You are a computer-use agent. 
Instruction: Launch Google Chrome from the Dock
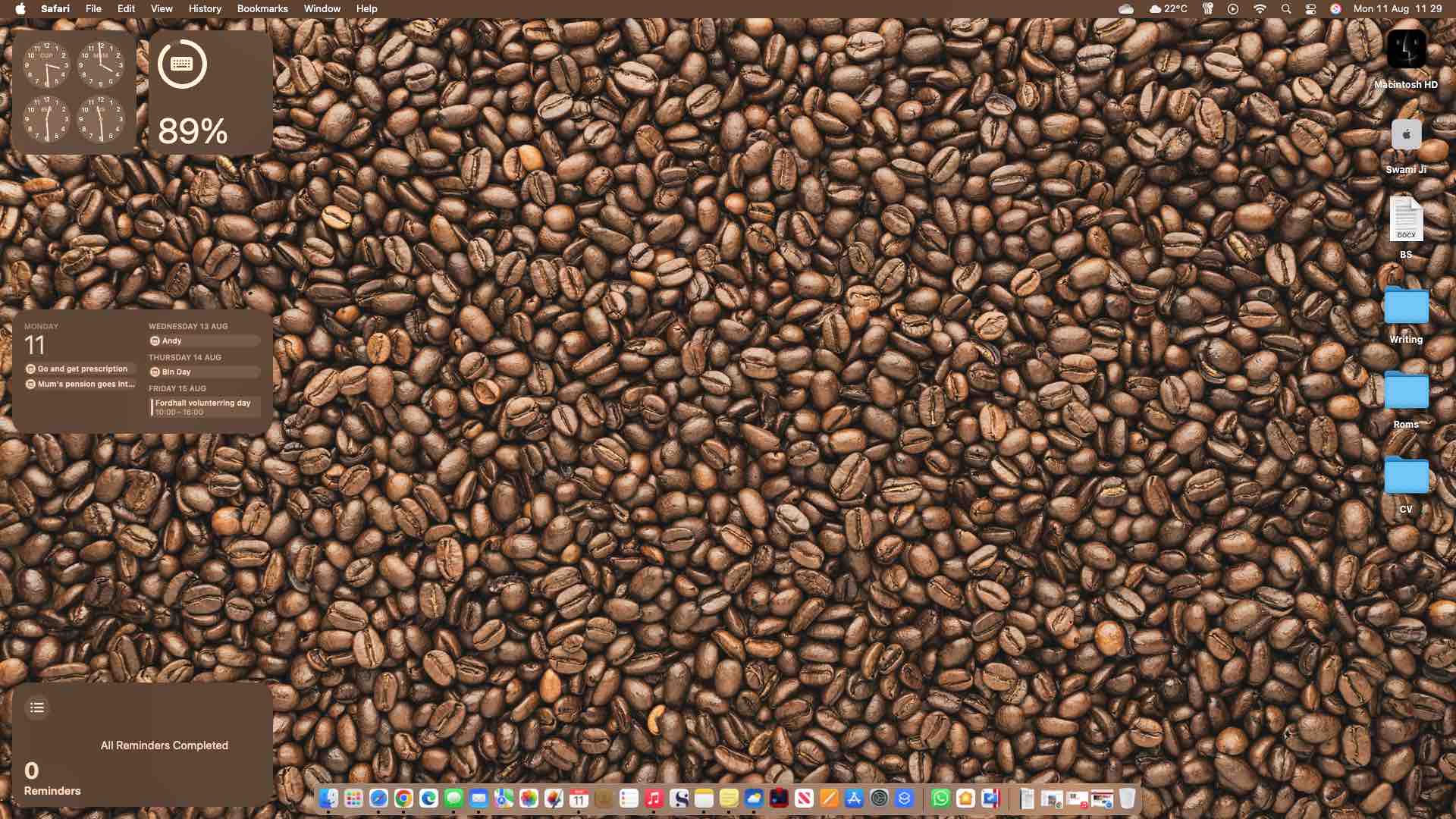[403, 799]
